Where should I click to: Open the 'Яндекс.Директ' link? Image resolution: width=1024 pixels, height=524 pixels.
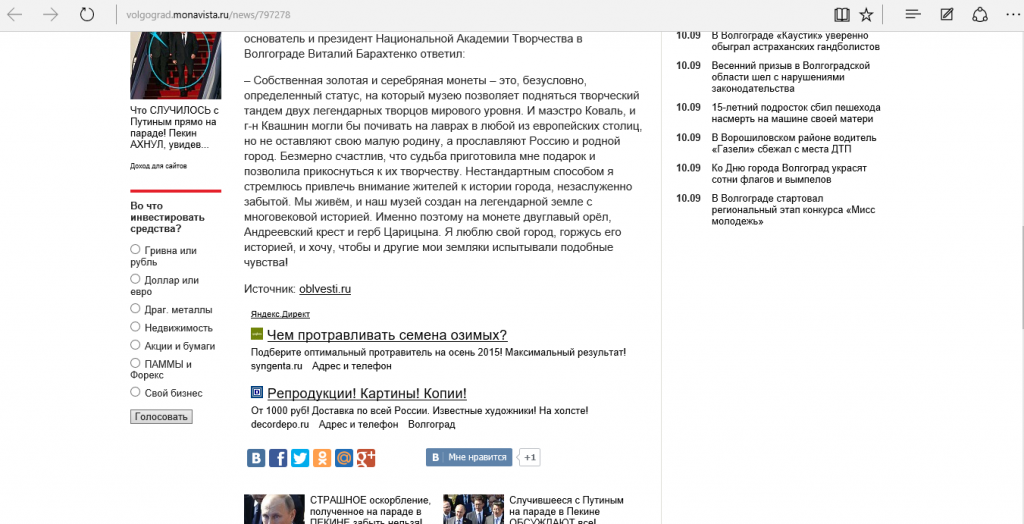click(x=280, y=314)
